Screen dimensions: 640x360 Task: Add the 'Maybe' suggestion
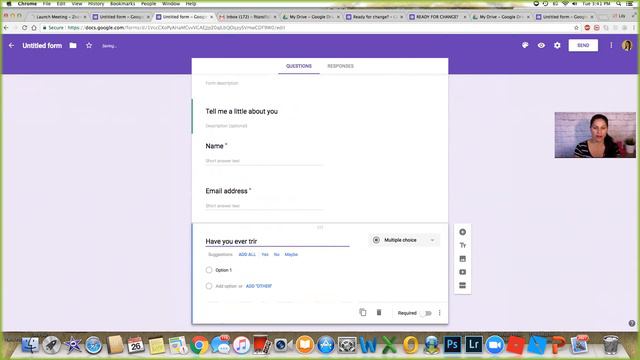tap(291, 254)
